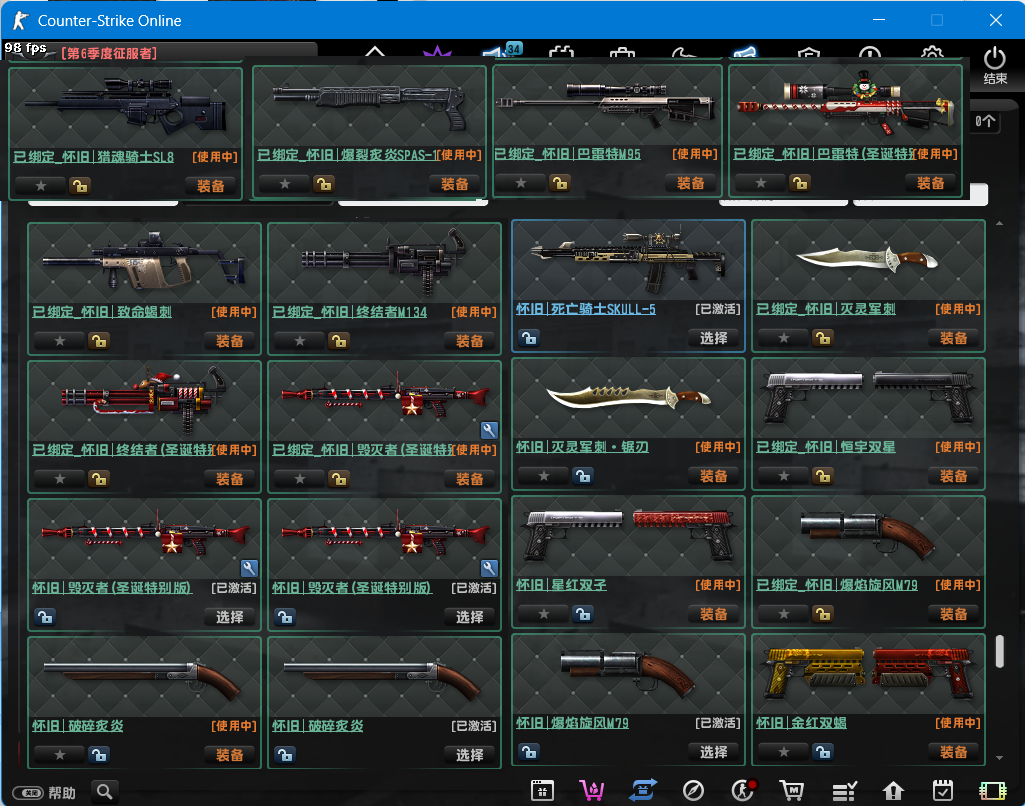Toggle the favorite star for 终结者M134
This screenshot has height=806, width=1025.
coord(299,341)
